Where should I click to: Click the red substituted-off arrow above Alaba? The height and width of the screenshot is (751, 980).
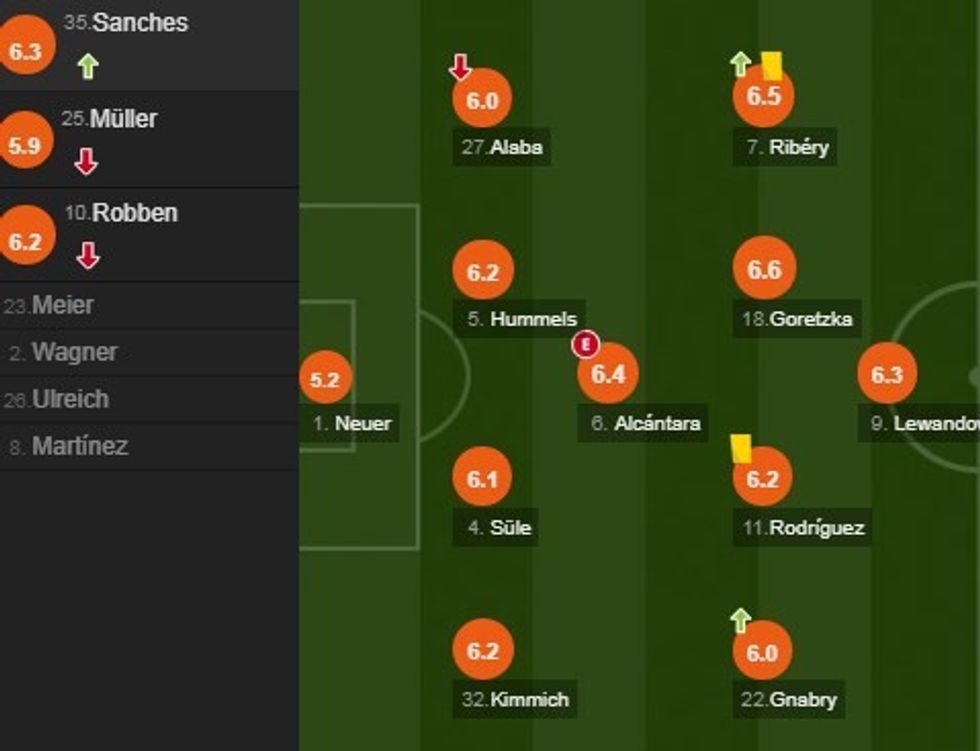click(460, 68)
